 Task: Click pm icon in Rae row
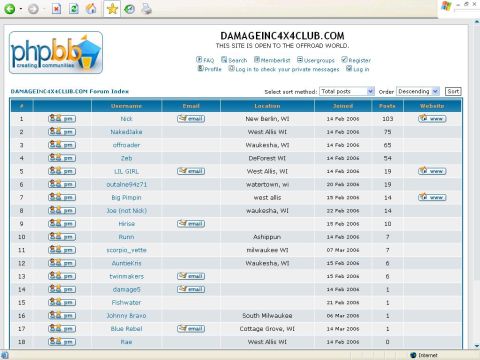62,342
